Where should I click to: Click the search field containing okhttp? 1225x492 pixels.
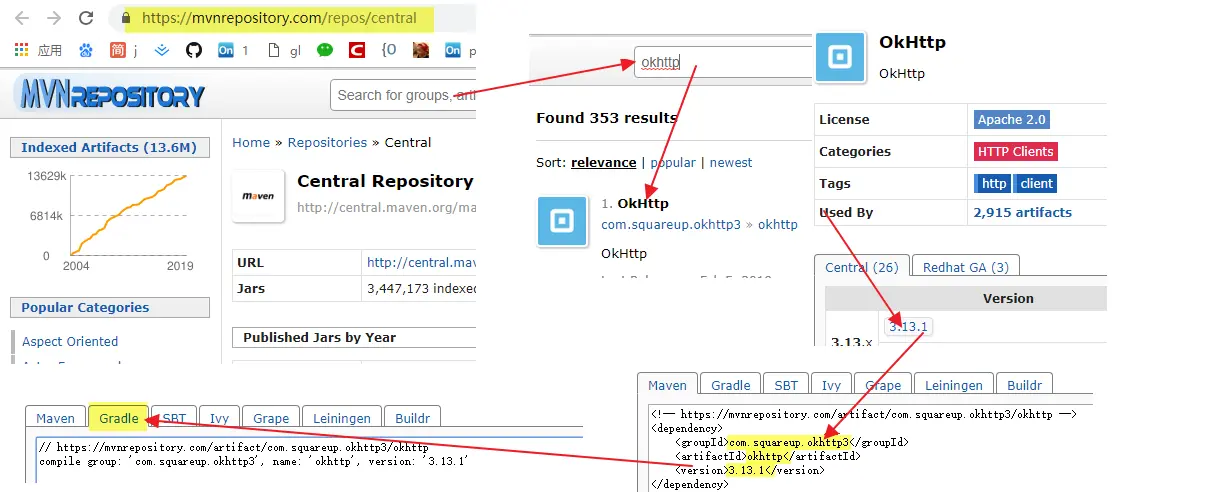724,62
